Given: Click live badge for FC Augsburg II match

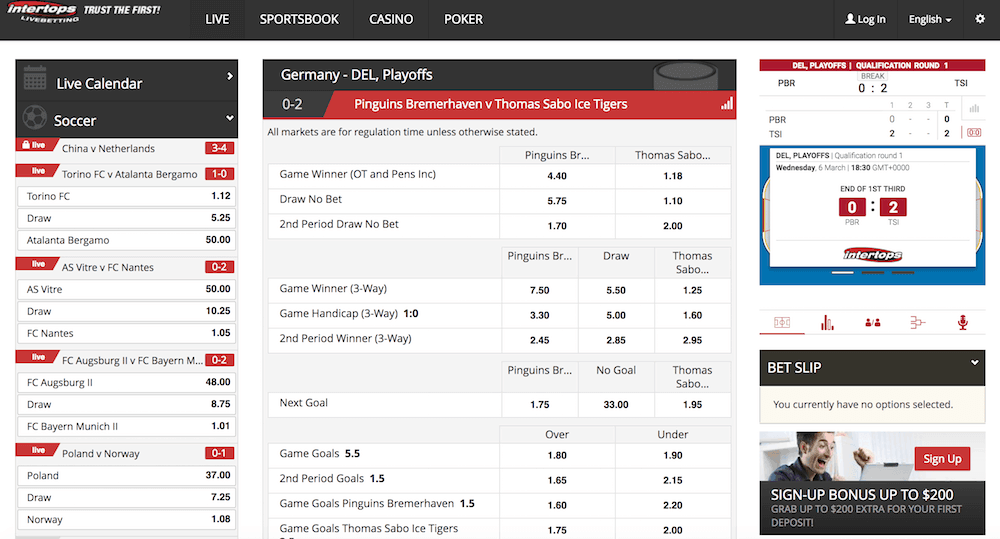Looking at the screenshot, I should click(37, 357).
